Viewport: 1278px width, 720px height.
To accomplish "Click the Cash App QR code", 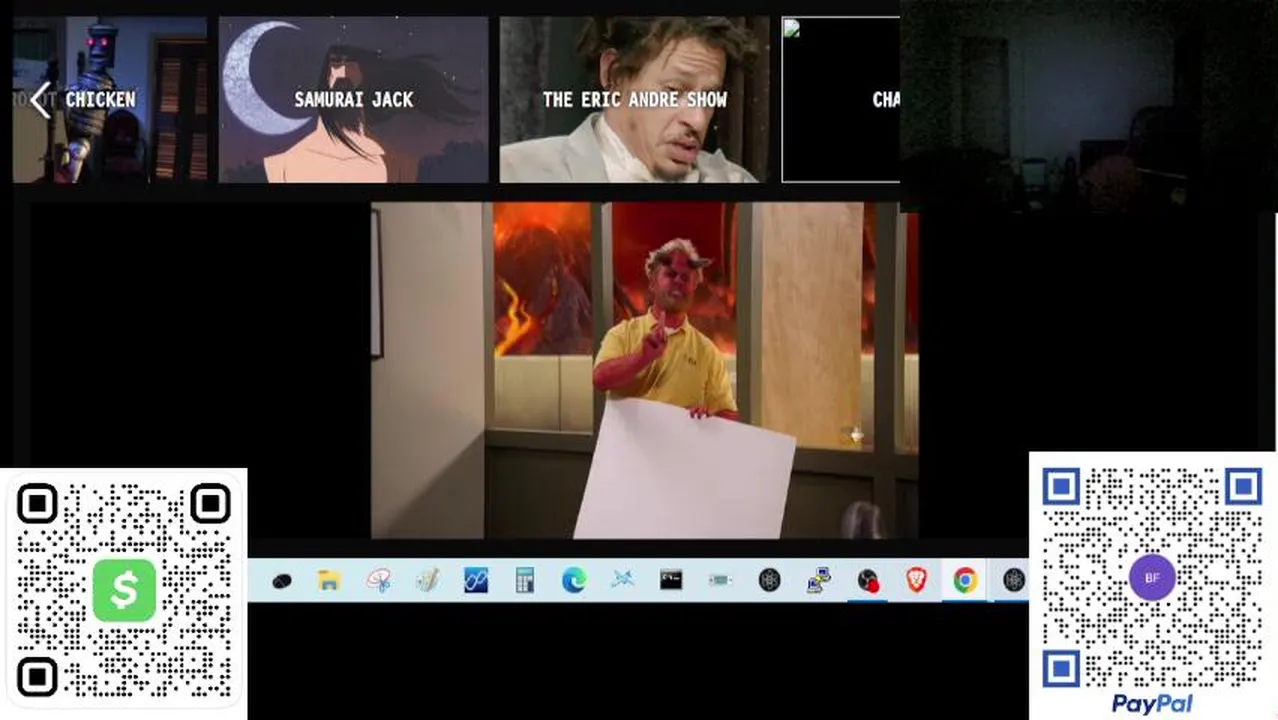I will [124, 590].
